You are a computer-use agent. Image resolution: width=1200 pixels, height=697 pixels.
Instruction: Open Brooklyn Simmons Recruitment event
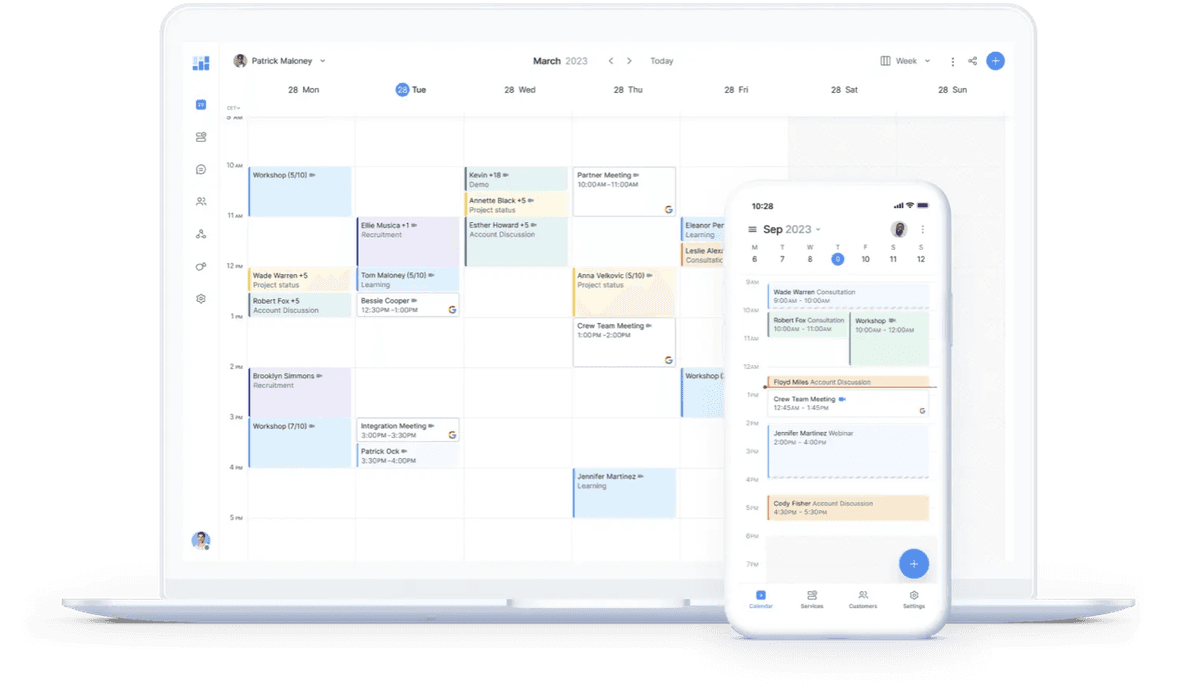point(300,392)
